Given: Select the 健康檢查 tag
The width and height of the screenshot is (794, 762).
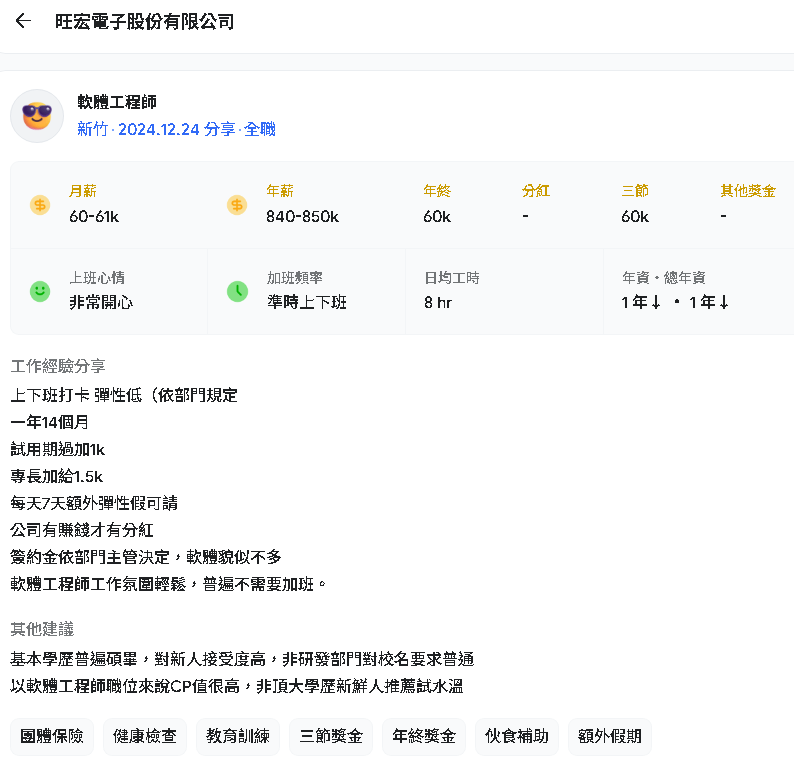Looking at the screenshot, I should pos(145,736).
